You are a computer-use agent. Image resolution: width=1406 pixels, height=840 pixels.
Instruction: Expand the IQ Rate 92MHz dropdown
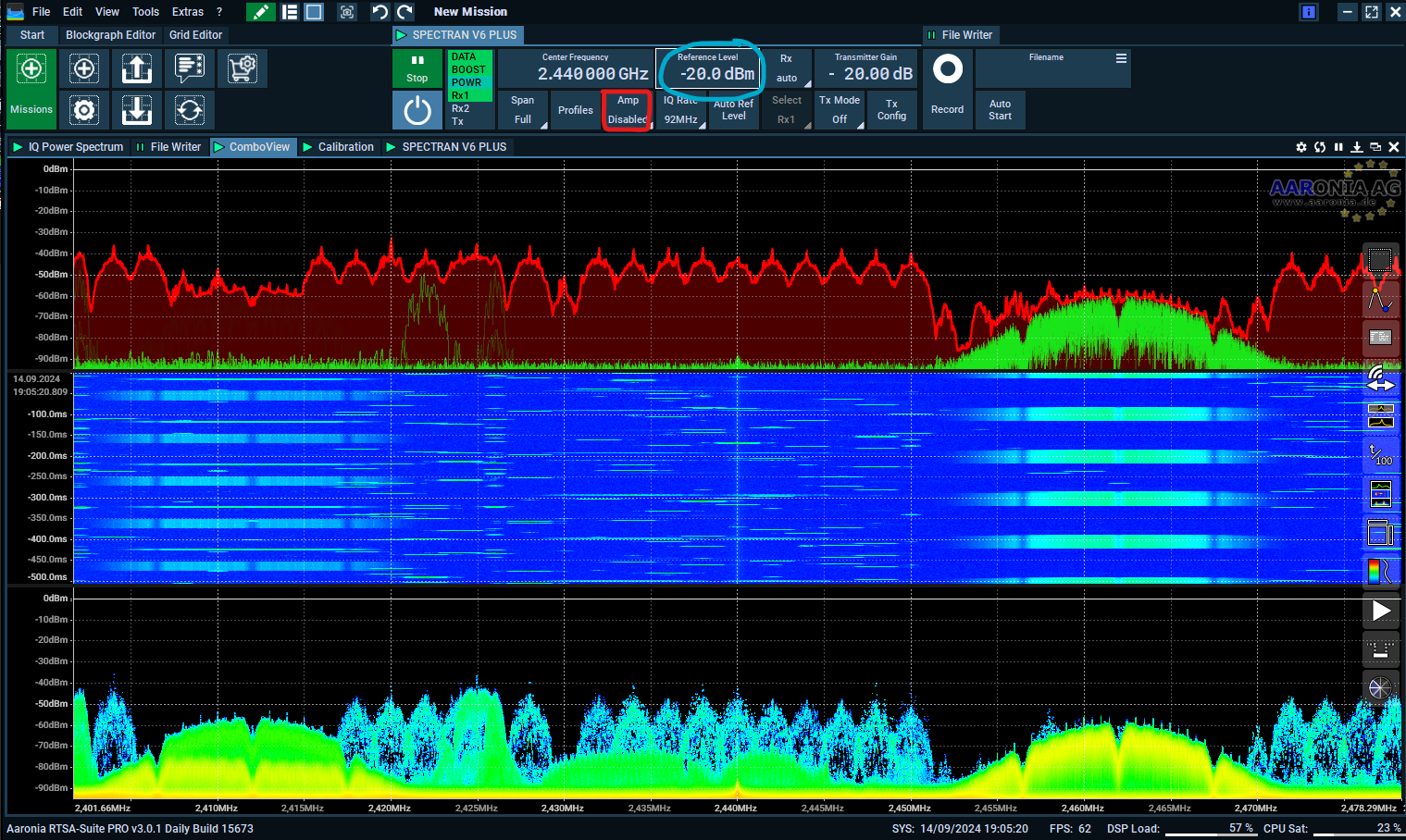point(681,110)
